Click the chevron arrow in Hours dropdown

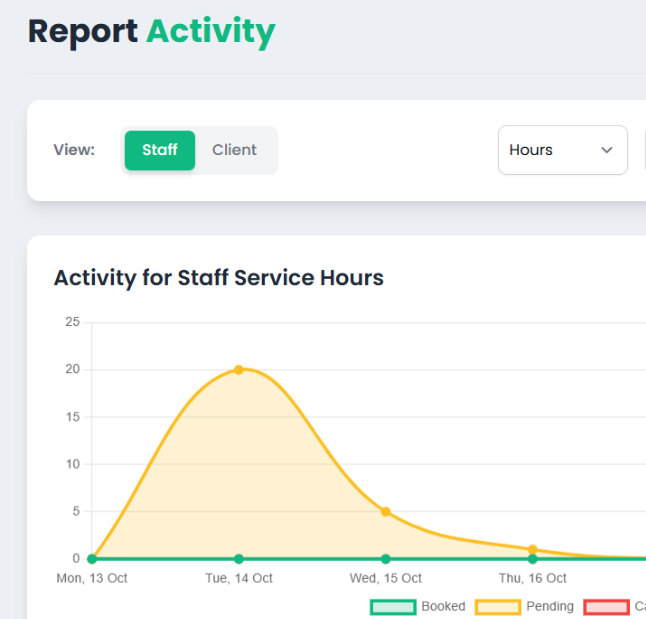click(x=606, y=150)
